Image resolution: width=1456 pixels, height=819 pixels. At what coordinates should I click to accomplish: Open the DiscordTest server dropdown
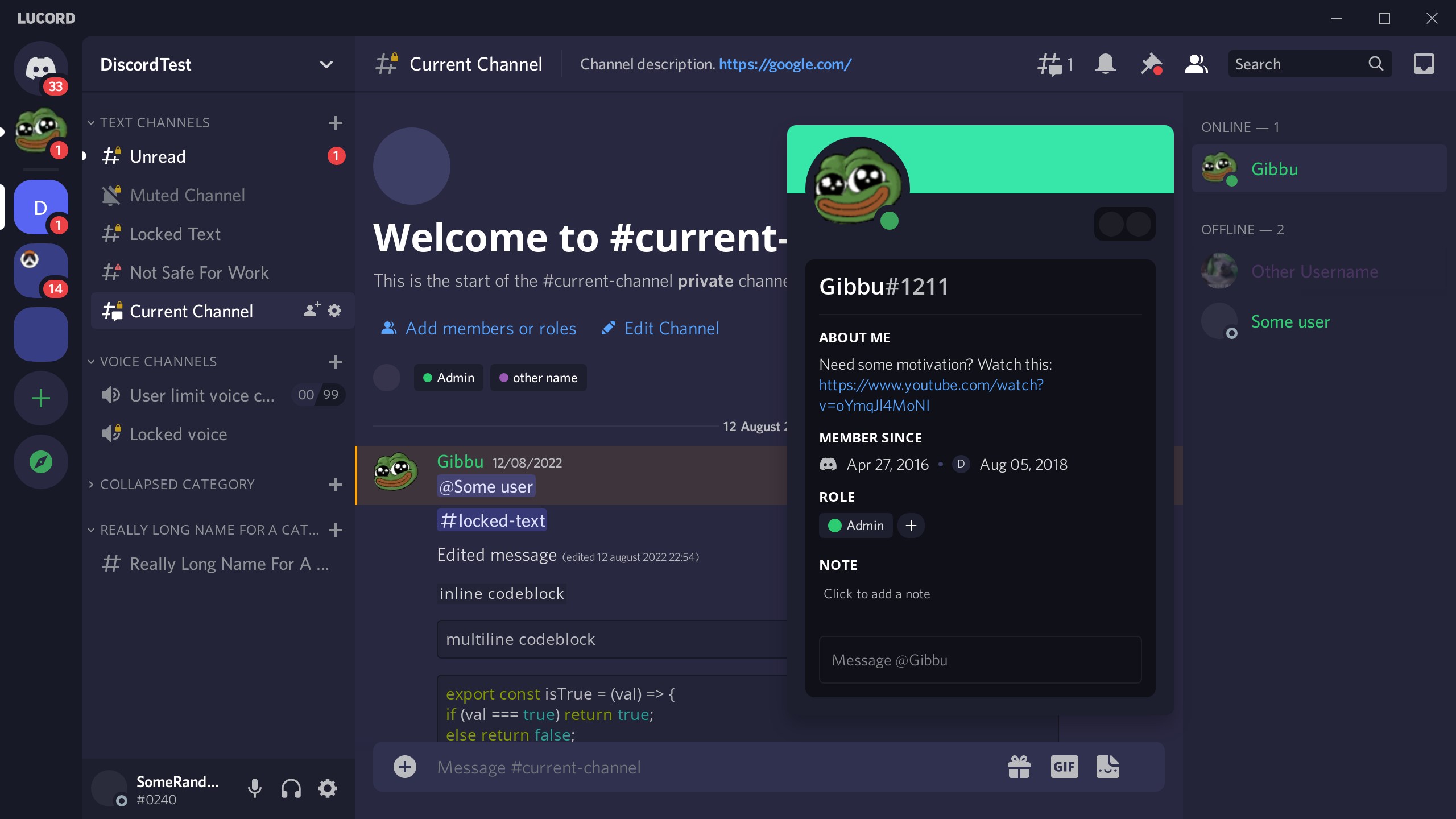tap(326, 64)
